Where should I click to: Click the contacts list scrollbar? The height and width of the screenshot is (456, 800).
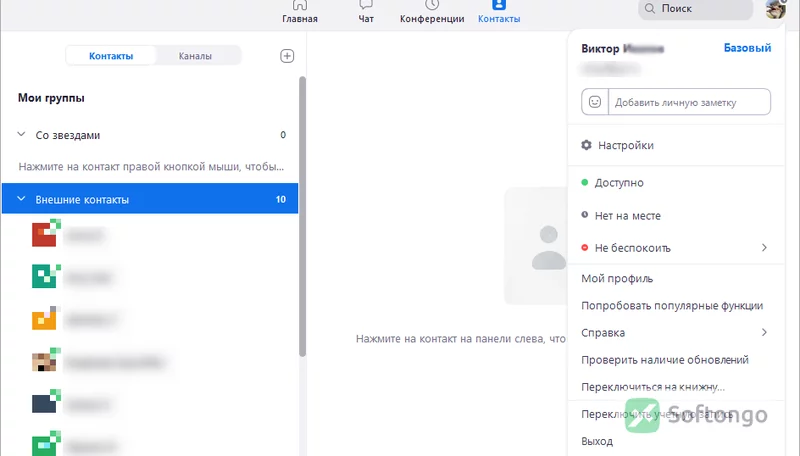pyautogui.click(x=302, y=217)
